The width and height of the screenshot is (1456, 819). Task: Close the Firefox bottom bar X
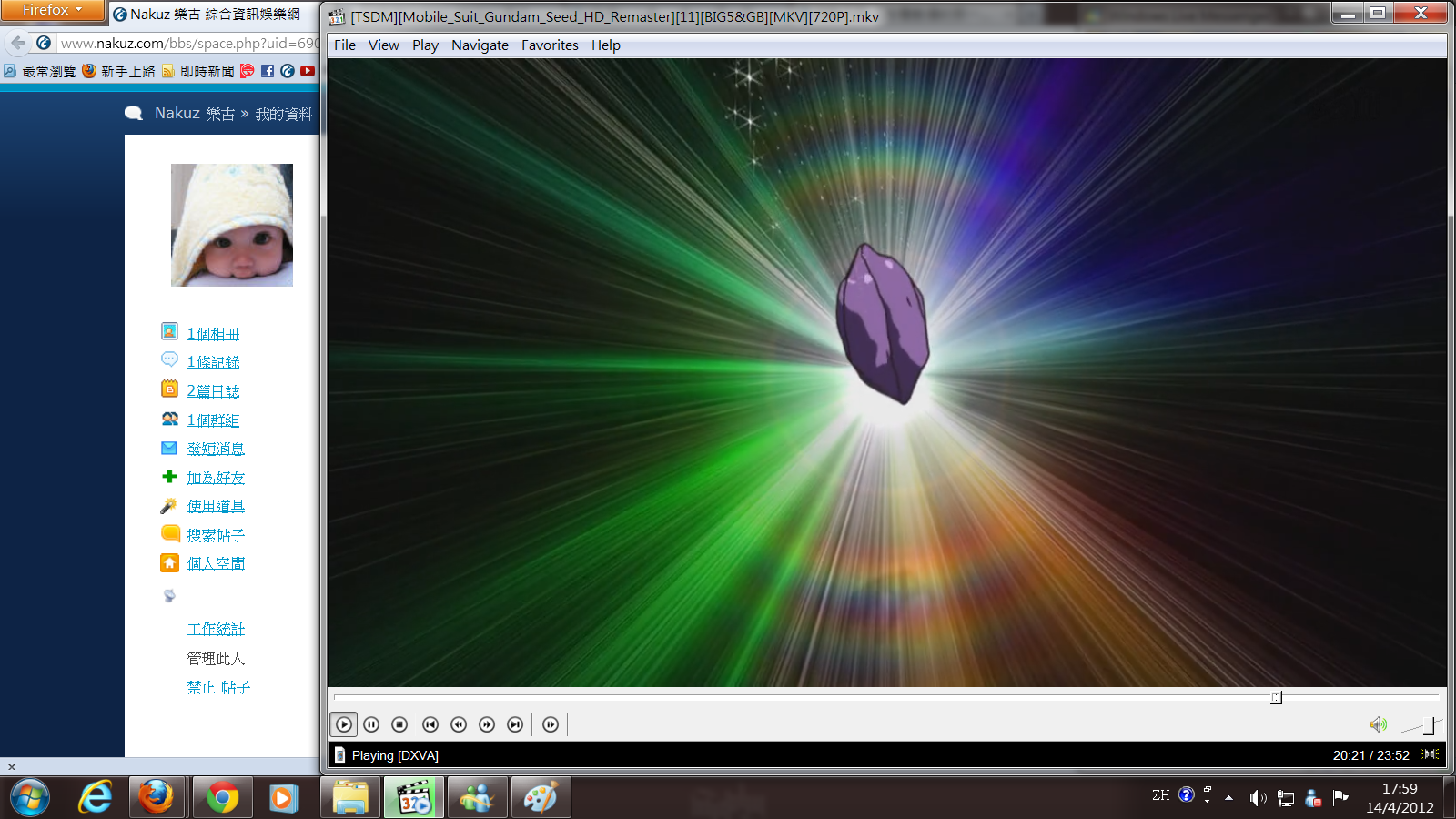pos(12,767)
